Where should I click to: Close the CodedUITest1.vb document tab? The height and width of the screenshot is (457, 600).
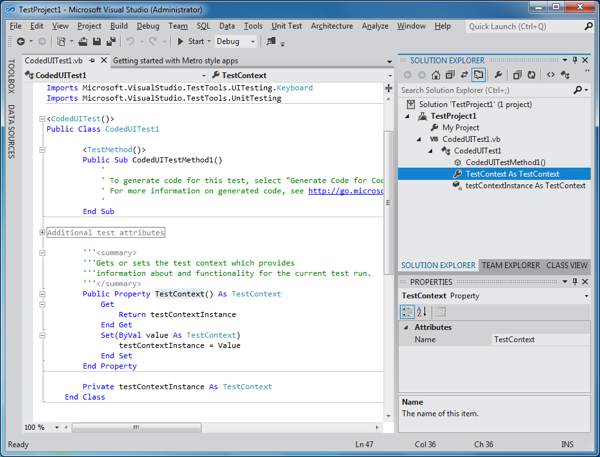pyautogui.click(x=104, y=60)
